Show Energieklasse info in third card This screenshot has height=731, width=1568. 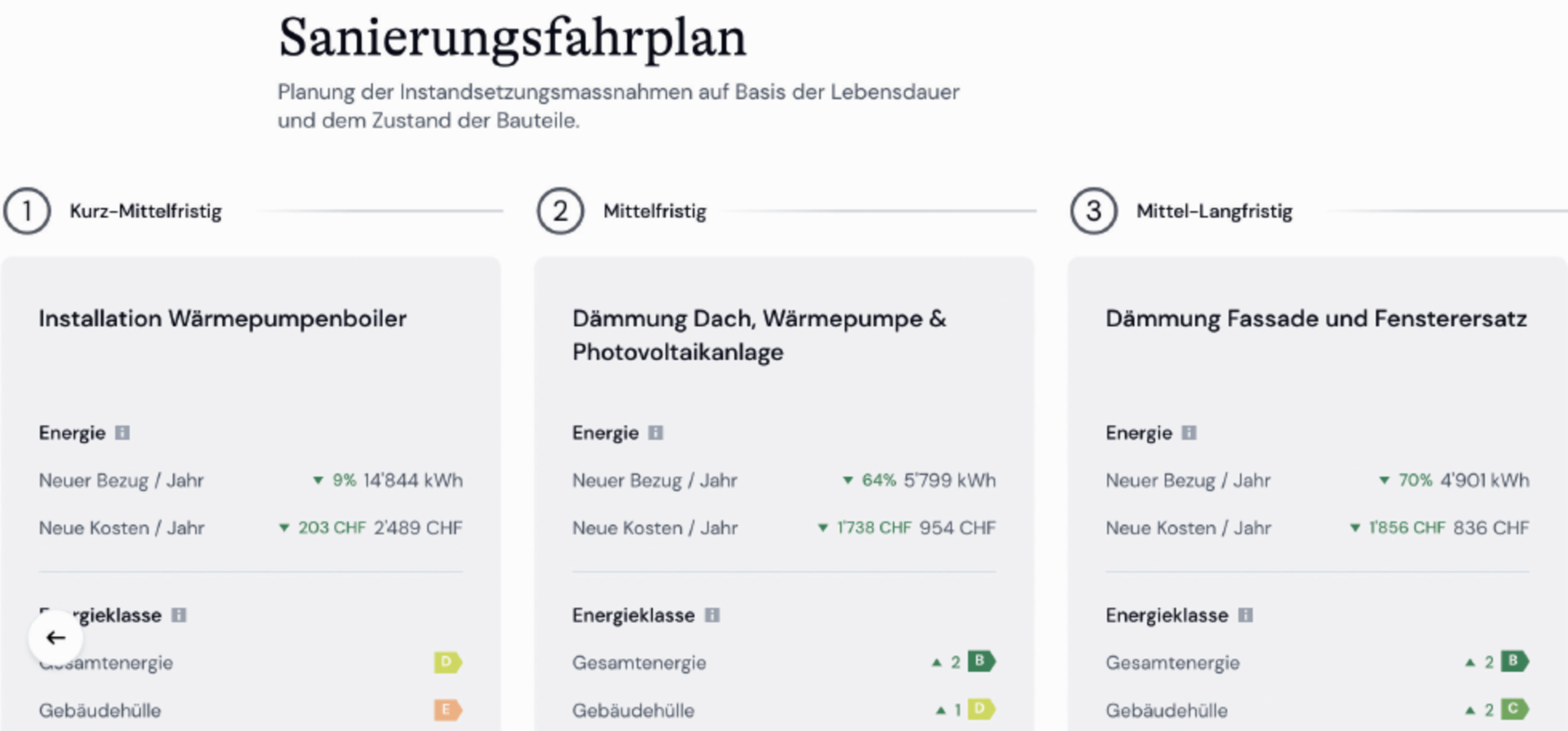(1245, 615)
